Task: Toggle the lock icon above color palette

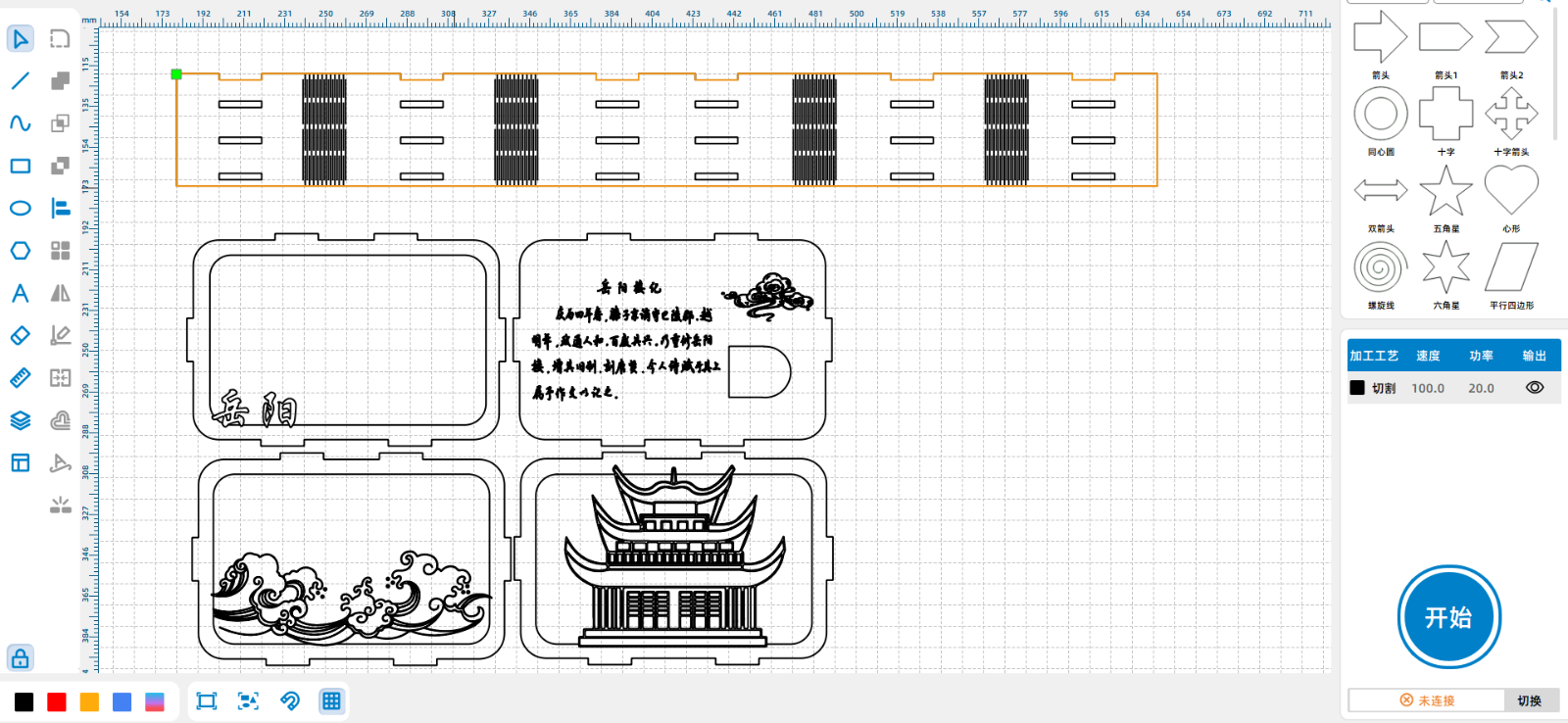Action: click(x=21, y=657)
